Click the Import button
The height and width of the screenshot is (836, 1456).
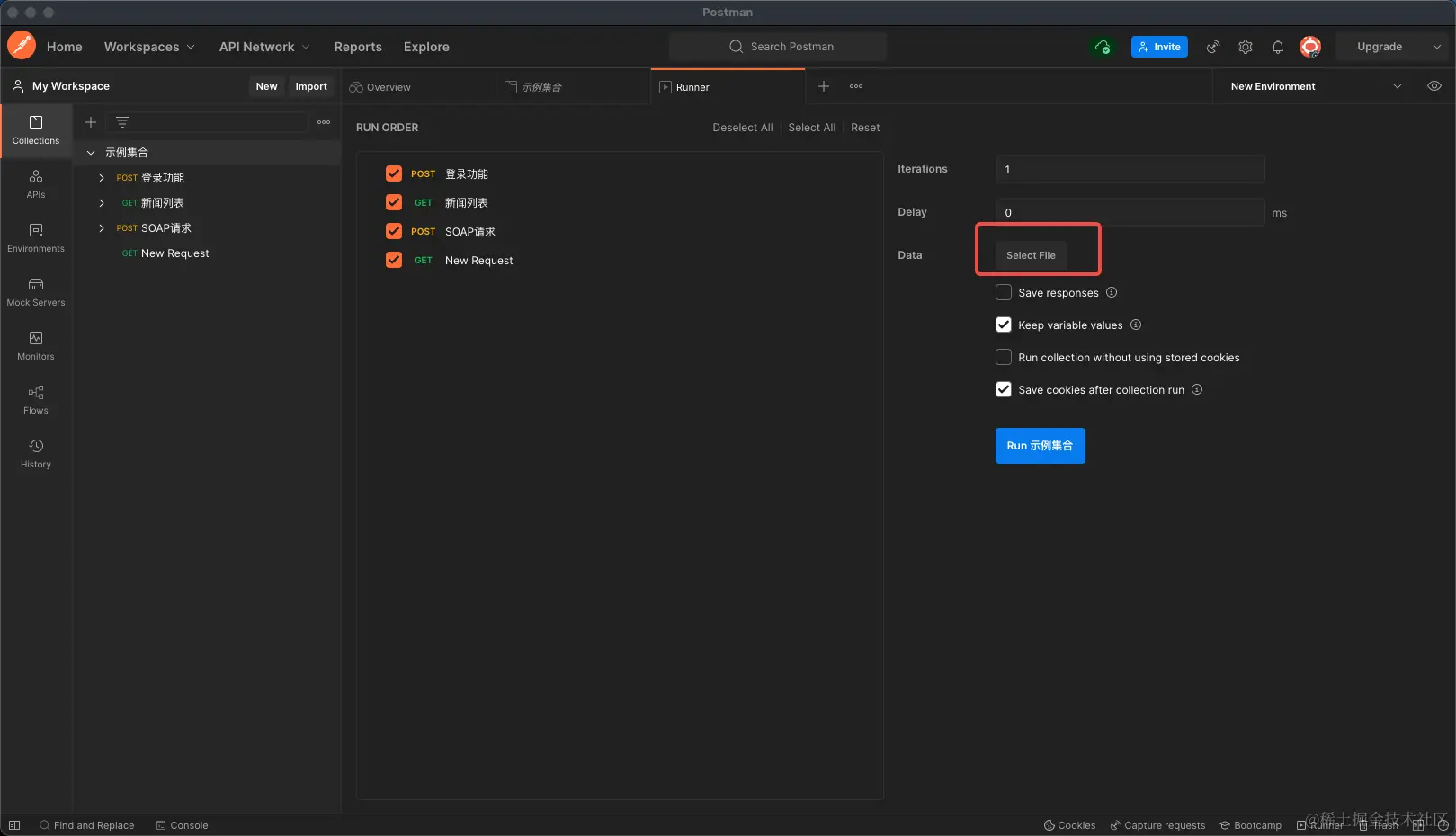coord(311,86)
